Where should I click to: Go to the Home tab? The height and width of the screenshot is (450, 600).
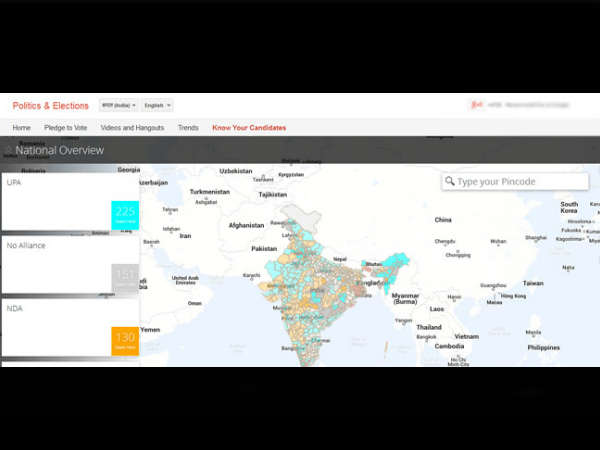coord(21,128)
